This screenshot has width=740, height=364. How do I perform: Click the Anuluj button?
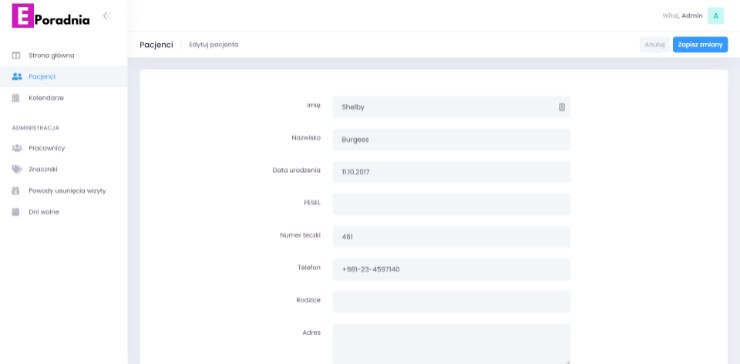pyautogui.click(x=655, y=44)
